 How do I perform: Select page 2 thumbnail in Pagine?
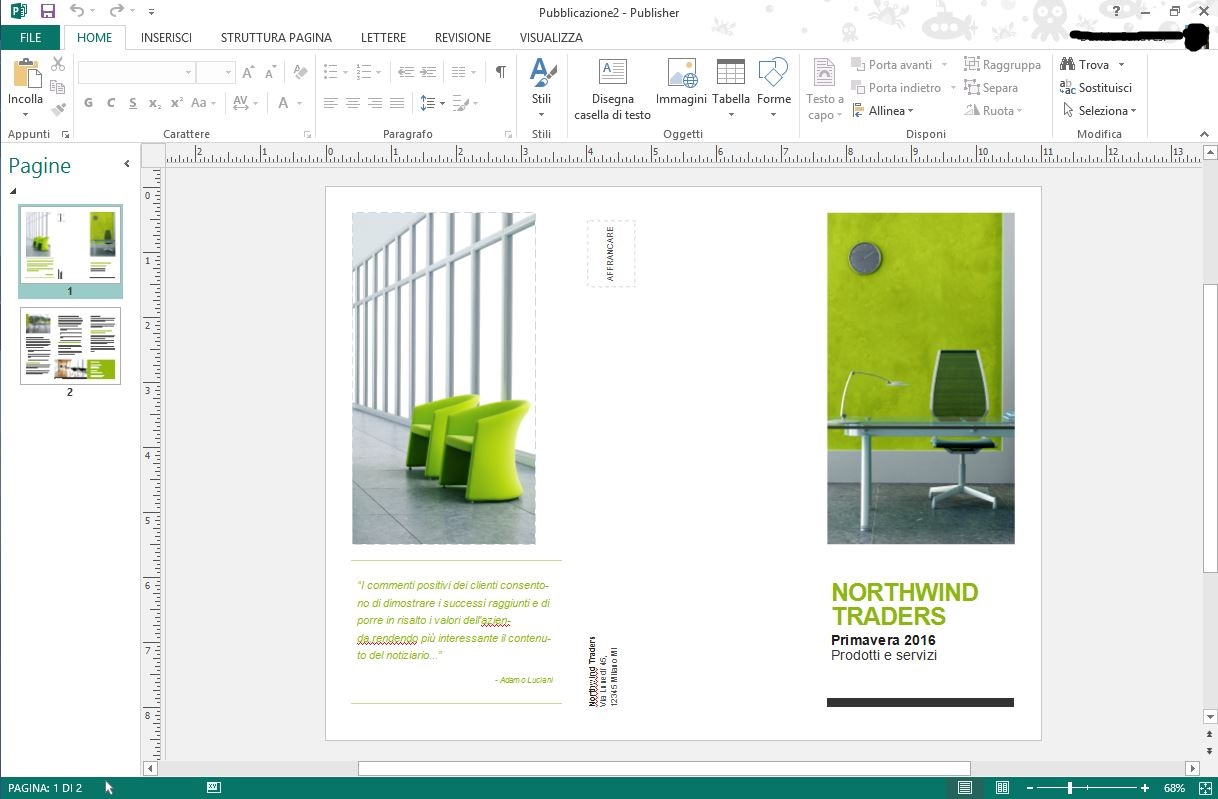[x=70, y=346]
